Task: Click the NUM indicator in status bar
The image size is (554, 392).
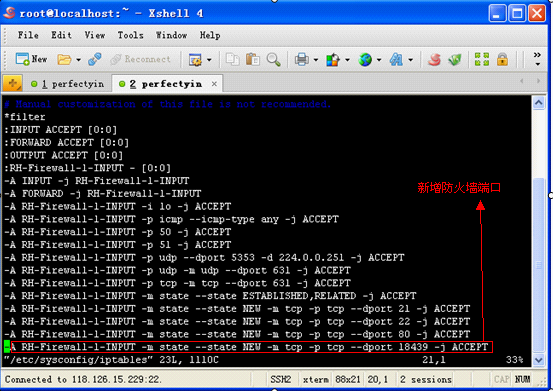Action: (x=522, y=380)
